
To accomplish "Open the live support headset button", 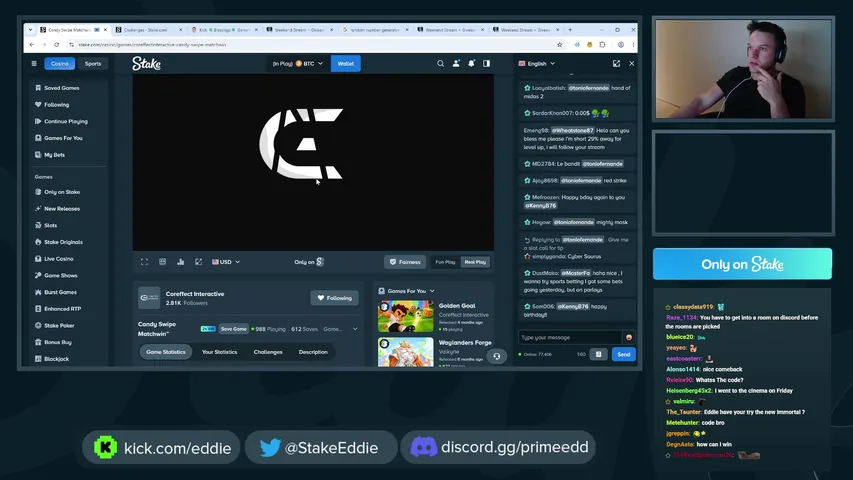I will click(496, 356).
